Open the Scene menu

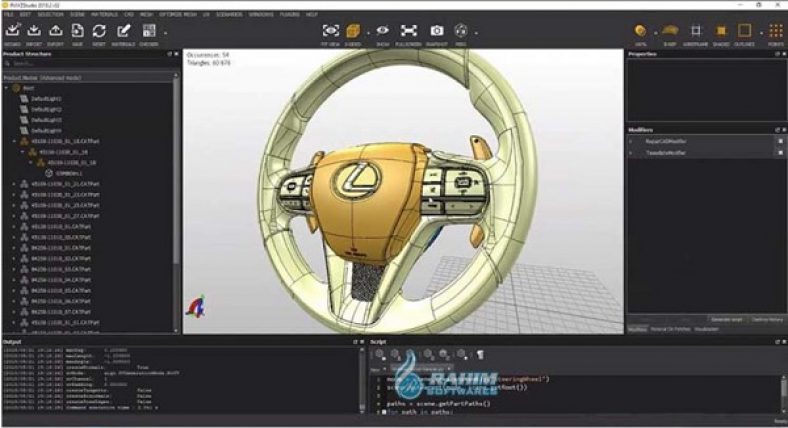pos(77,15)
